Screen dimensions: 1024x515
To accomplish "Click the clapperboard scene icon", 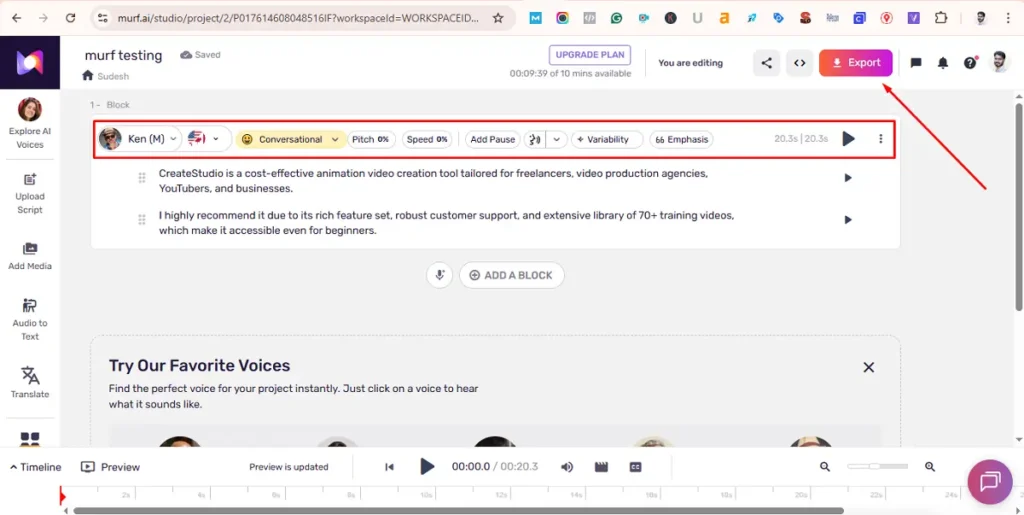I will point(601,467).
